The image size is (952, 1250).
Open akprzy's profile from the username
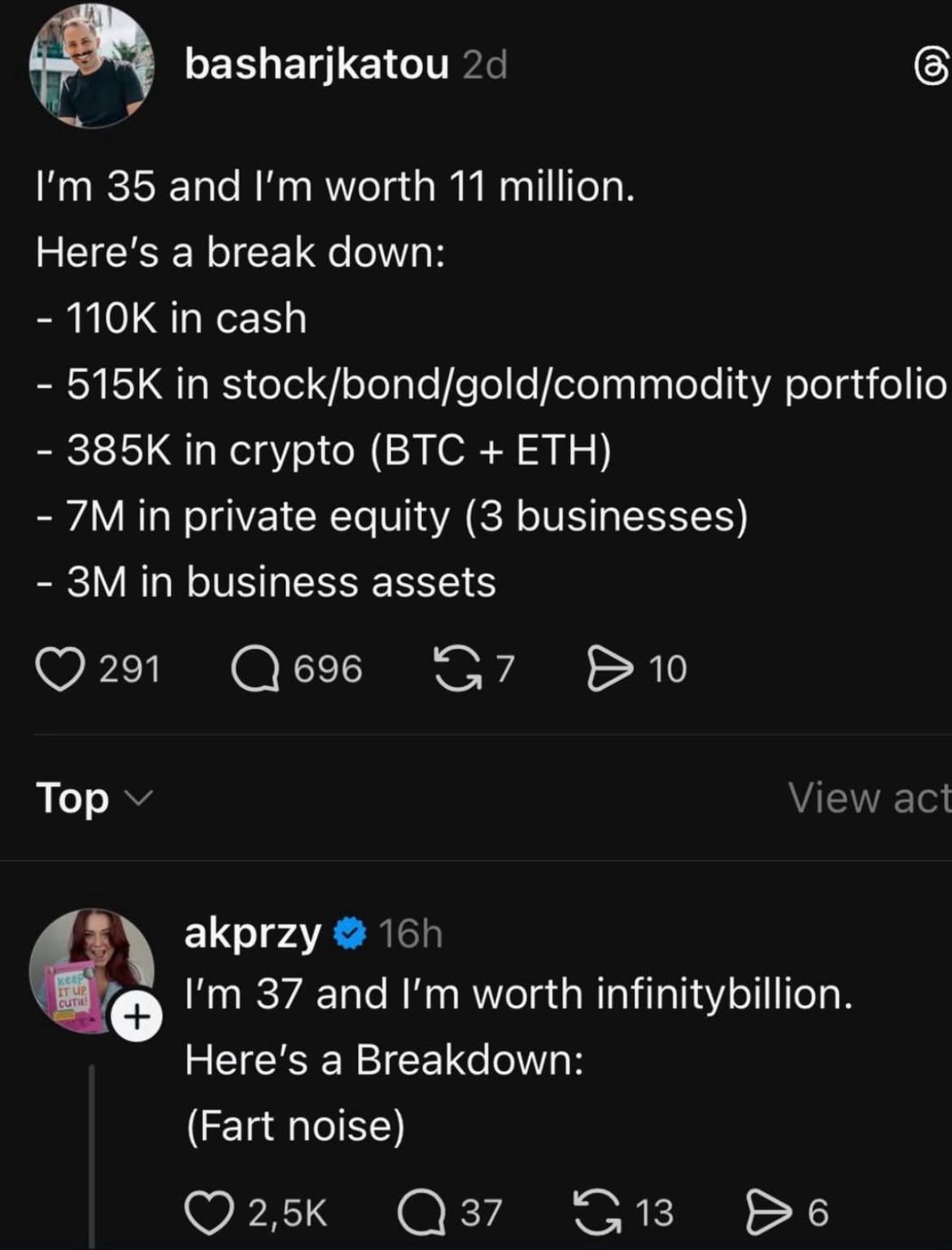pos(252,933)
